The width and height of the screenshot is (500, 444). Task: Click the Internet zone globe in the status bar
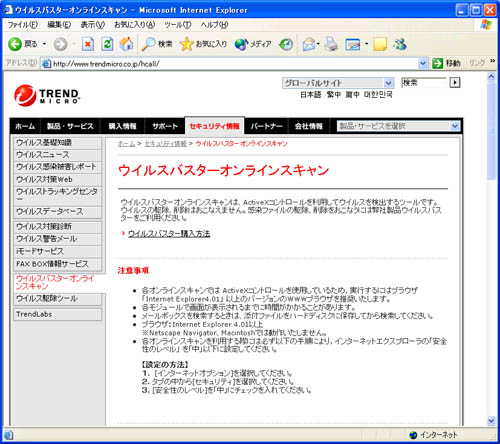click(413, 435)
